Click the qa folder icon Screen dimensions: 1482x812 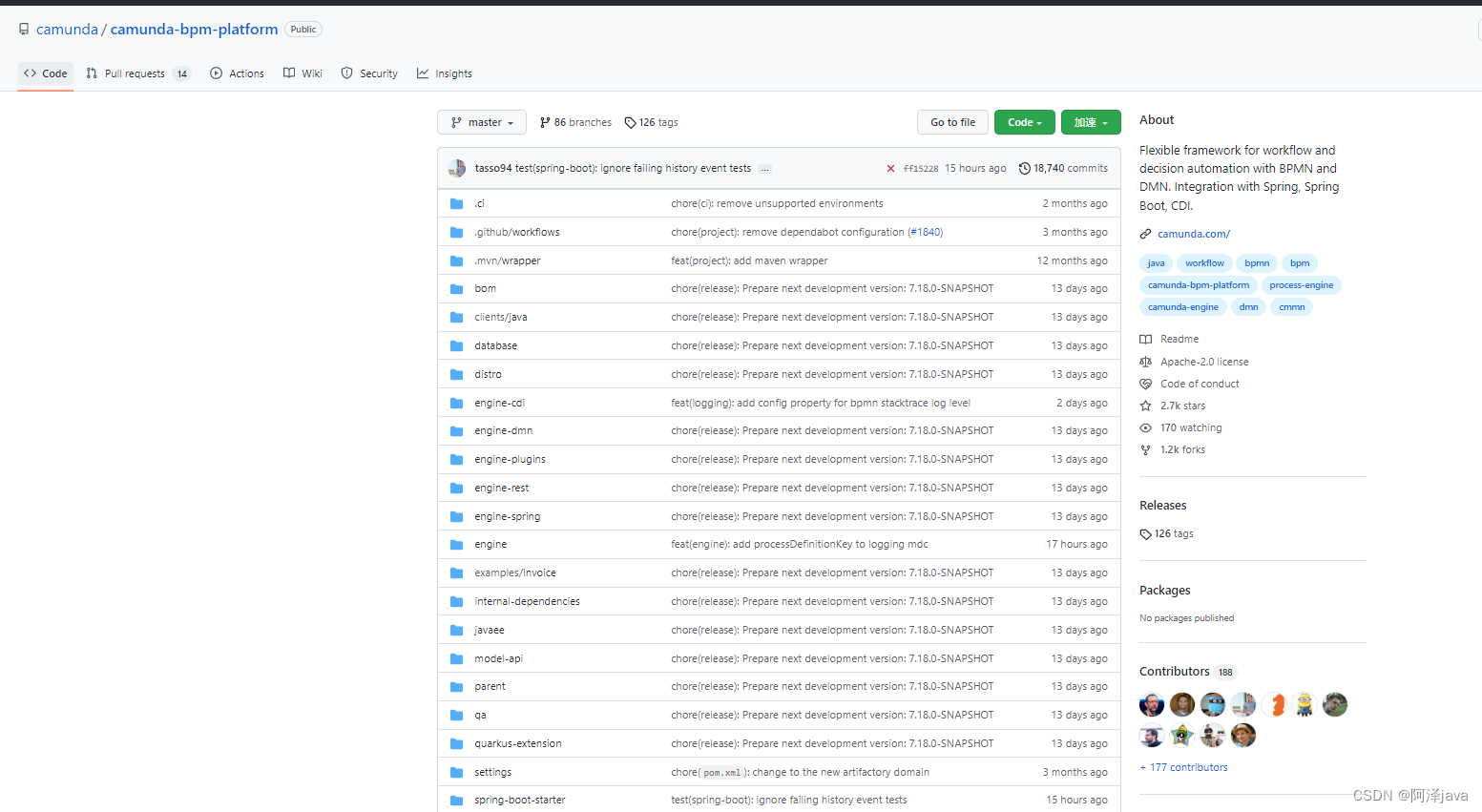coord(456,715)
